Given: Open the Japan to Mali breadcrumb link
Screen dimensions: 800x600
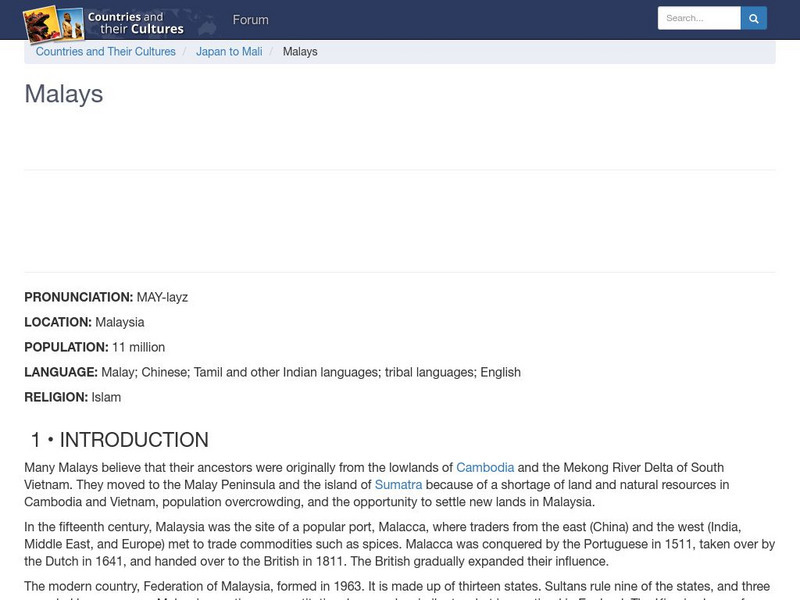Looking at the screenshot, I should click(229, 52).
